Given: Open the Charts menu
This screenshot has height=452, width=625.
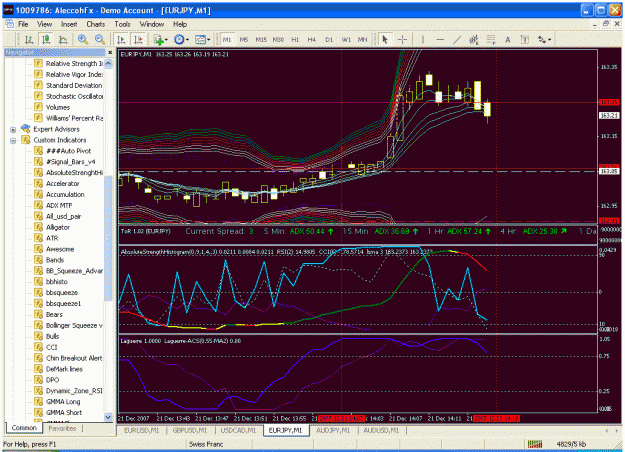Looking at the screenshot, I should pyautogui.click(x=96, y=24).
